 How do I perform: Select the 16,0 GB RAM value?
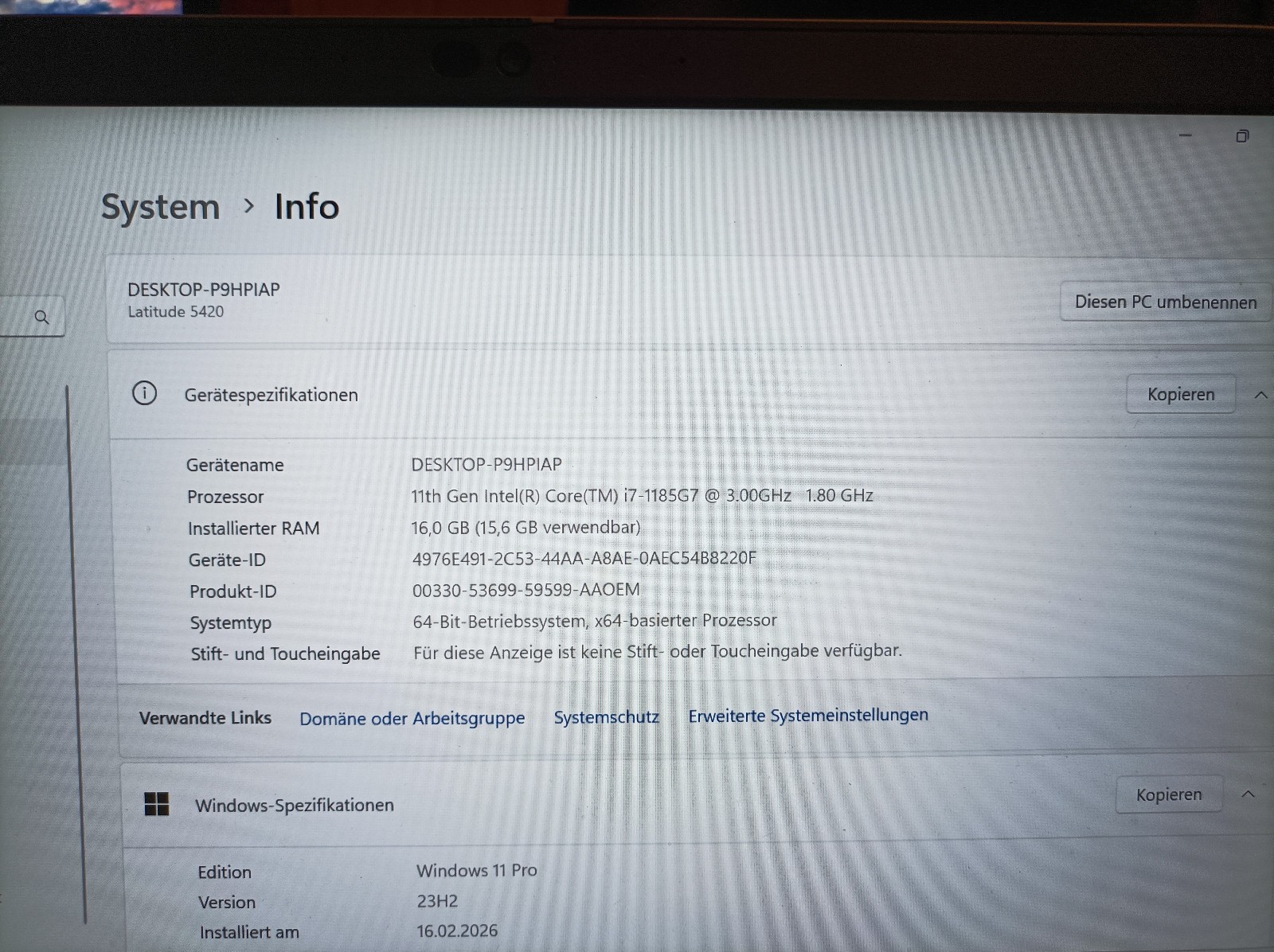(x=526, y=527)
